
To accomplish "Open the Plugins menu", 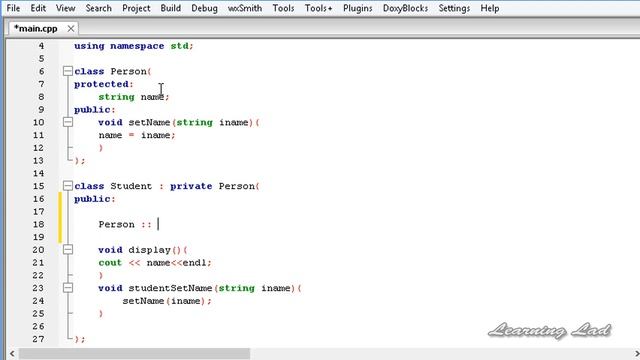I will click(x=358, y=8).
